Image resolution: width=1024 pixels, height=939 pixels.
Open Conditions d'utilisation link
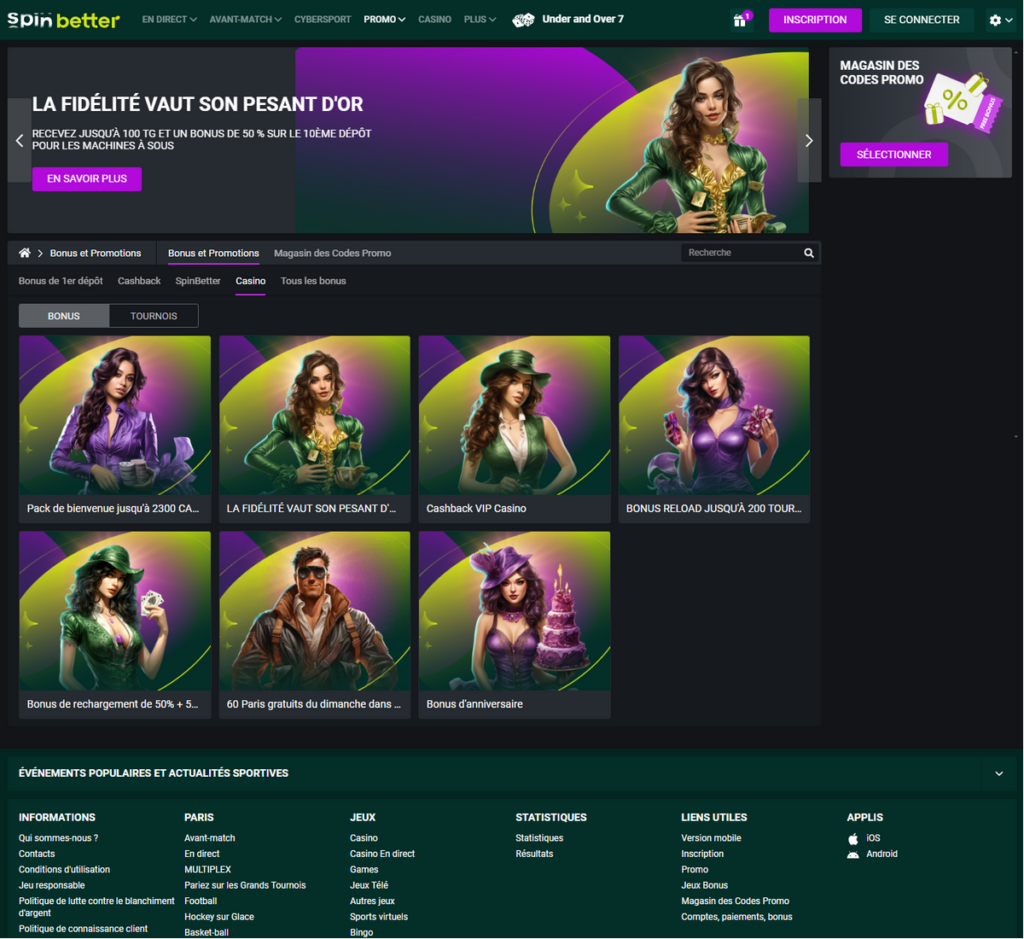[x=64, y=869]
